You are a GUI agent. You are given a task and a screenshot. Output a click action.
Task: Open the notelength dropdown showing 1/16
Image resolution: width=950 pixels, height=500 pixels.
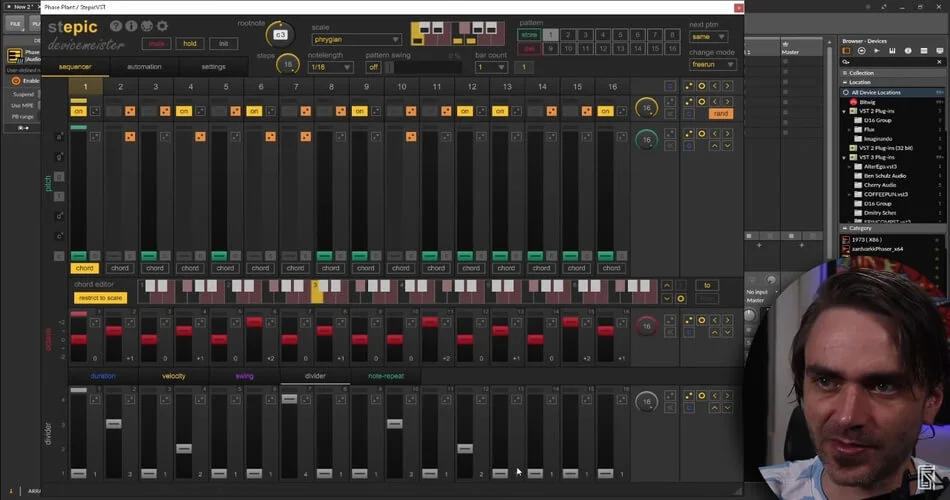330,67
